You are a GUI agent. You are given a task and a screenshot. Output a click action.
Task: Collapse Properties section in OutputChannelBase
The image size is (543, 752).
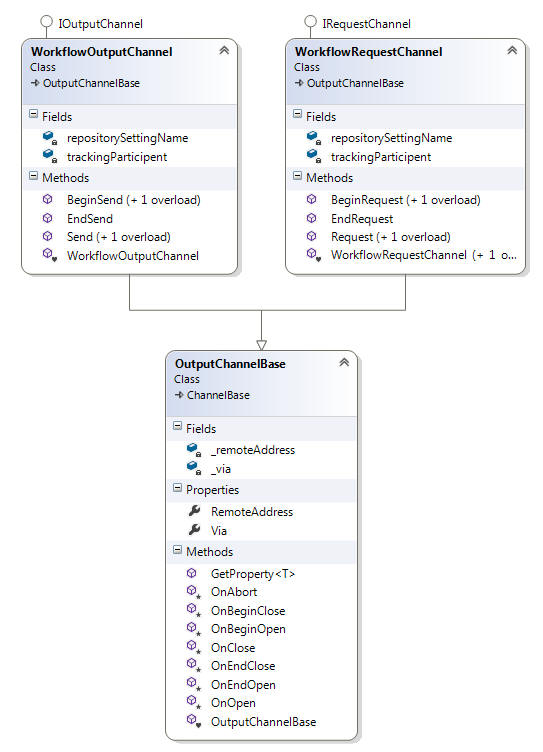point(177,488)
